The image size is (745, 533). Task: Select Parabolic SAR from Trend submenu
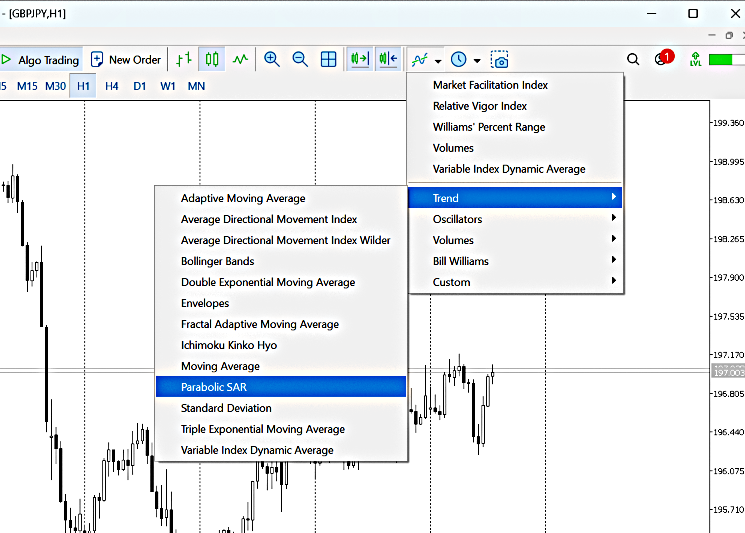(x=281, y=387)
